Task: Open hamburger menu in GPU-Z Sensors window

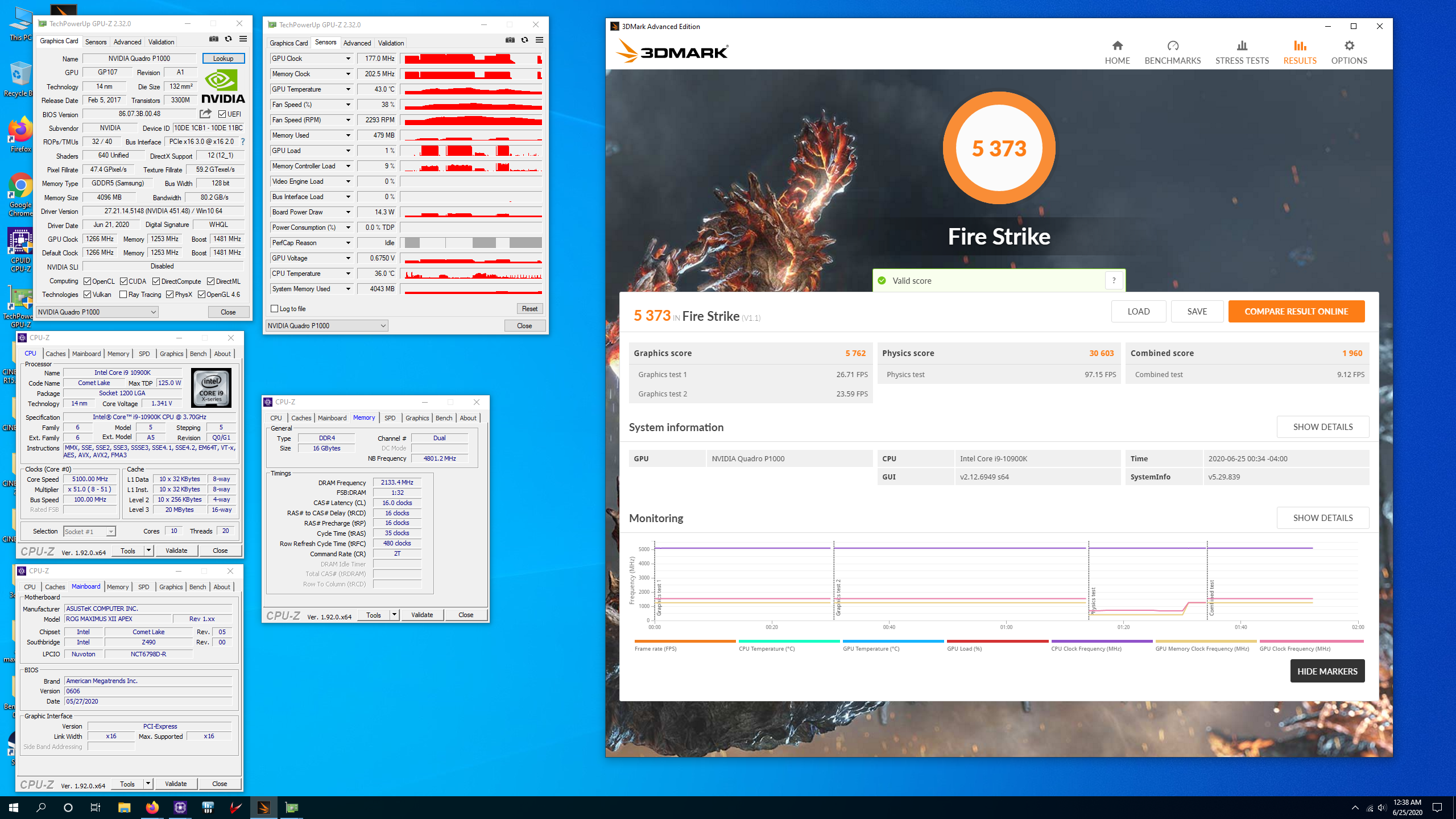Action: pyautogui.click(x=539, y=40)
